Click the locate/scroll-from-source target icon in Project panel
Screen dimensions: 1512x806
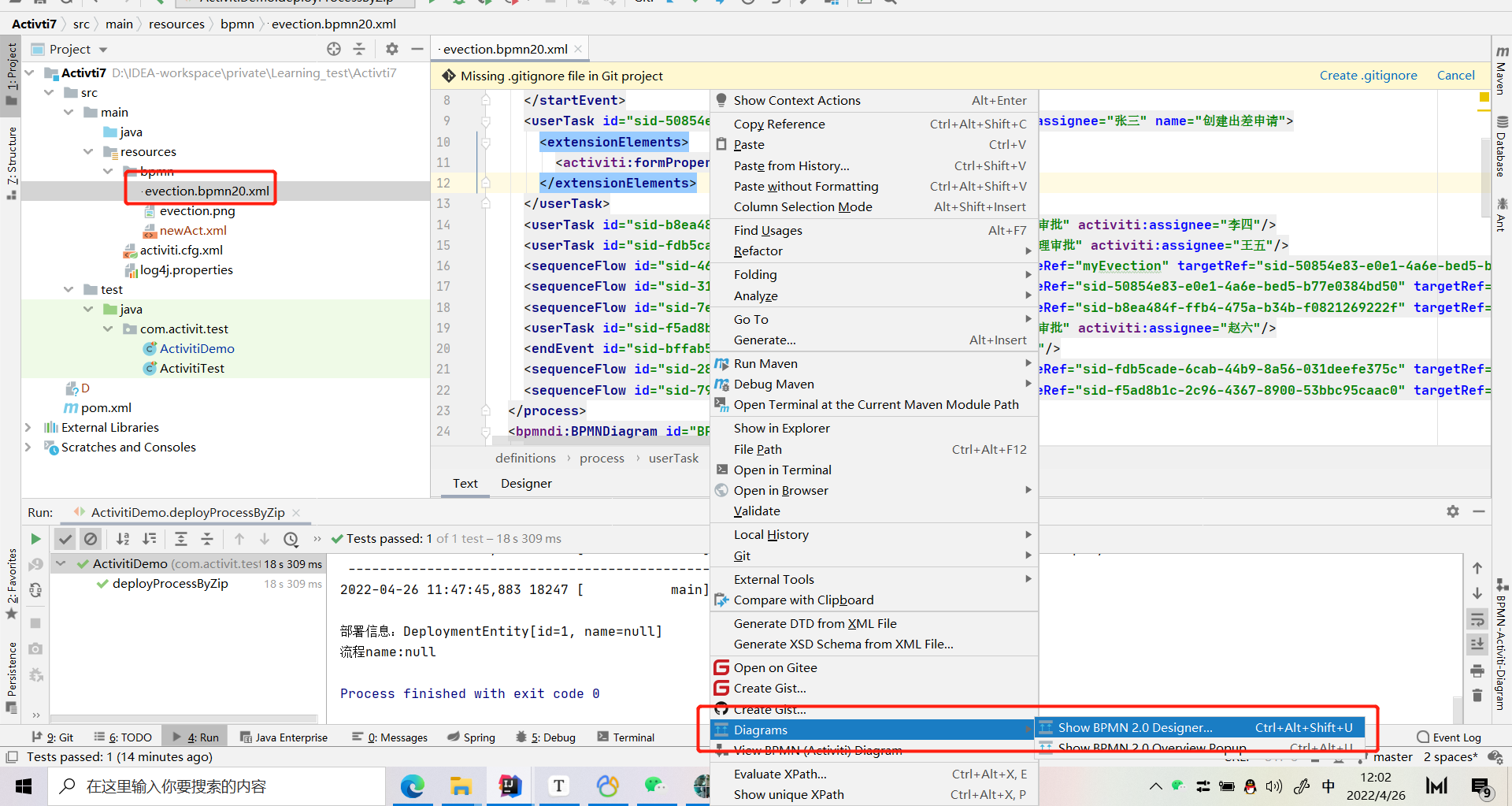[x=334, y=49]
